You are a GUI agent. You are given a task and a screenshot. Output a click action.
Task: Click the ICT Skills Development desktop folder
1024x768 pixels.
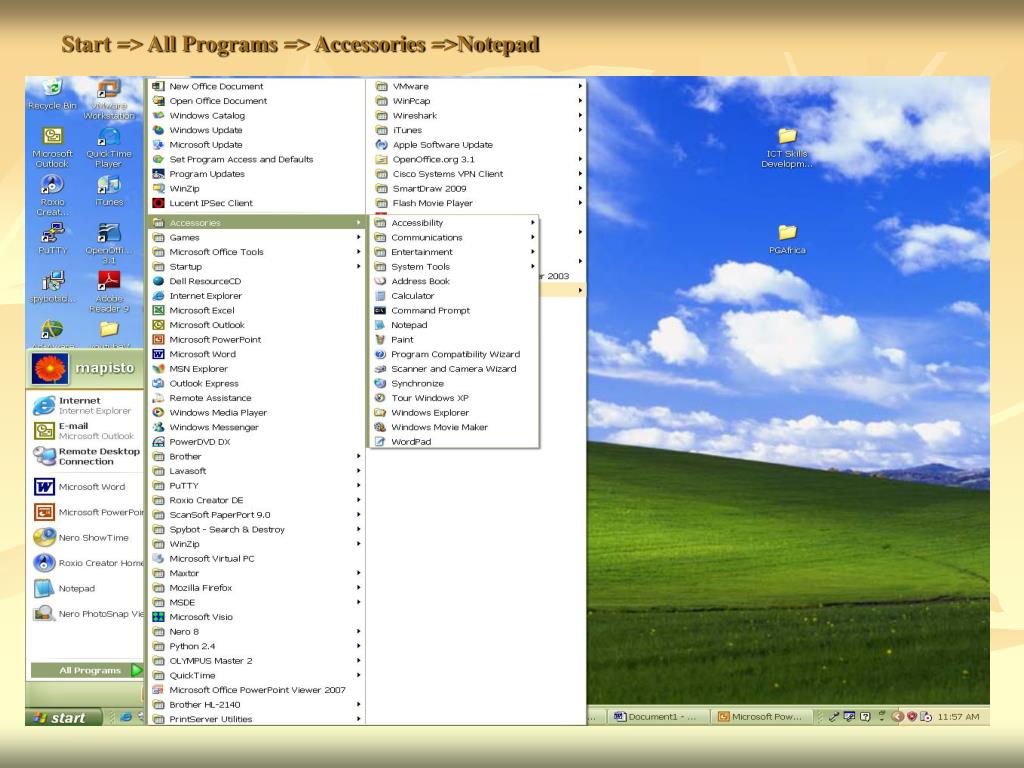[x=787, y=148]
